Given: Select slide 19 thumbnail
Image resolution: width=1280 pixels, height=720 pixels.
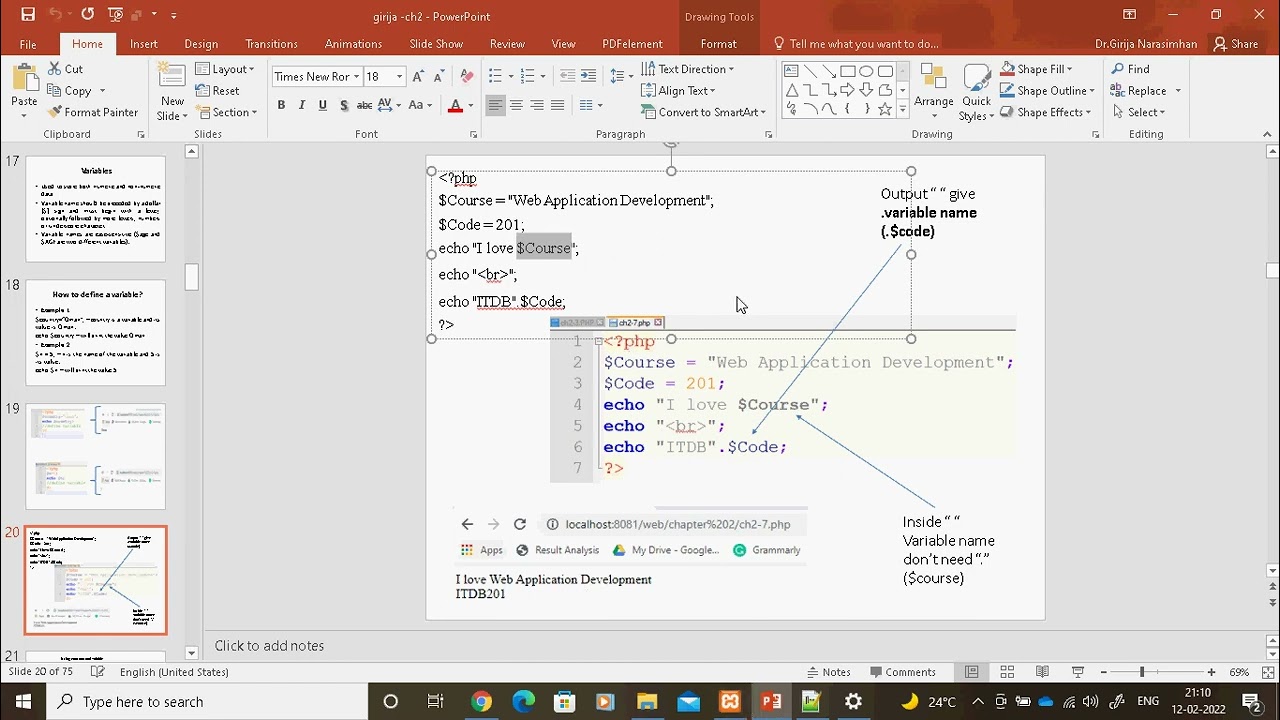Looking at the screenshot, I should tap(96, 457).
